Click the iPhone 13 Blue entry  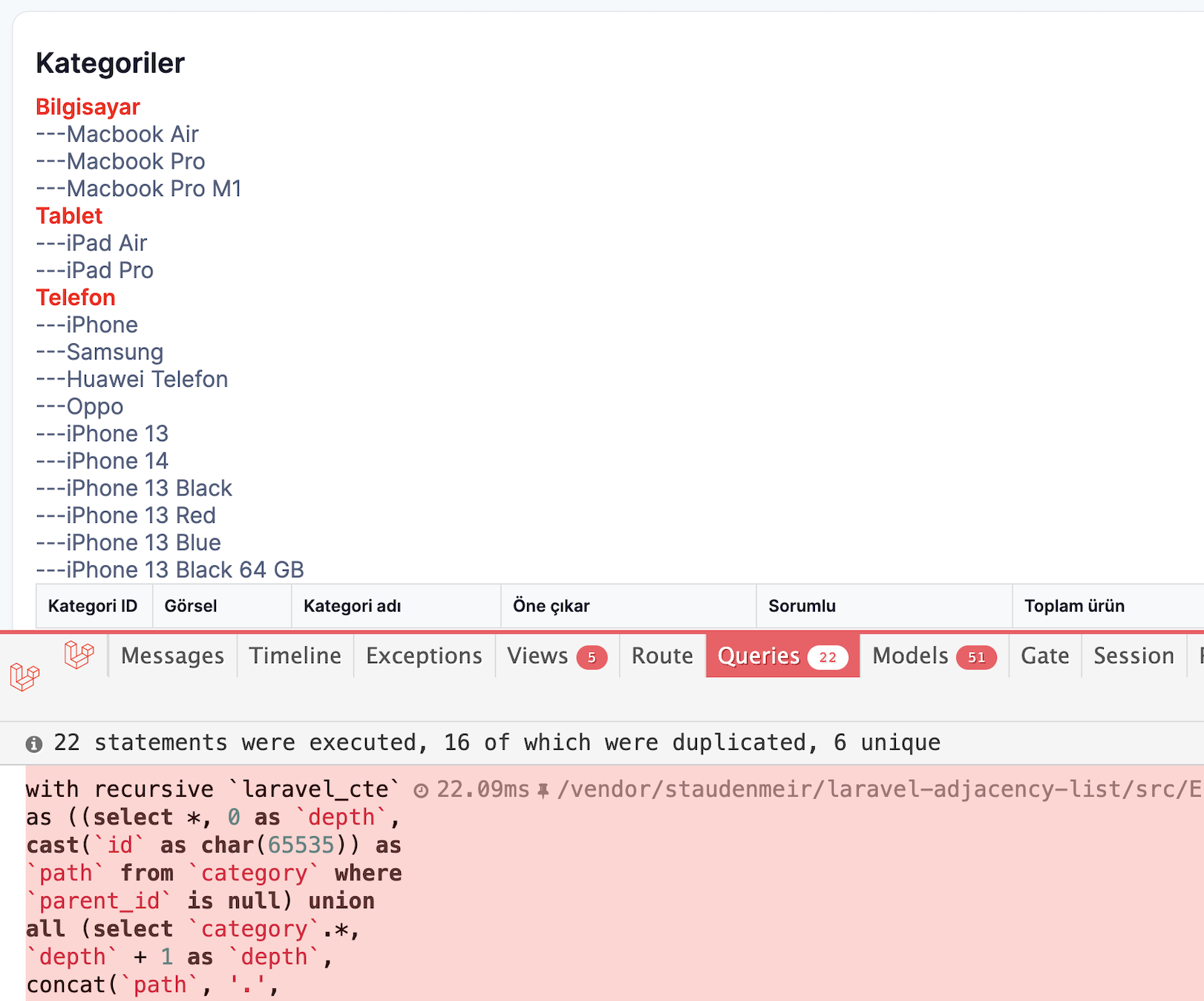pos(128,543)
